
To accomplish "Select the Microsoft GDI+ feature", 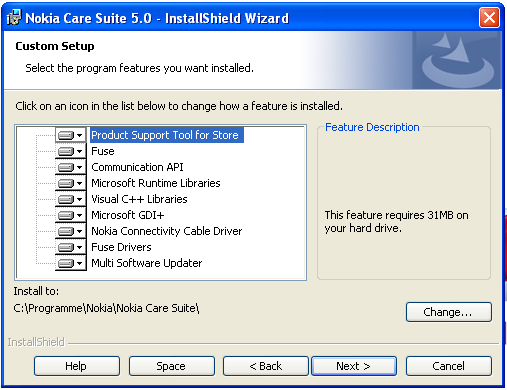I will 128,215.
